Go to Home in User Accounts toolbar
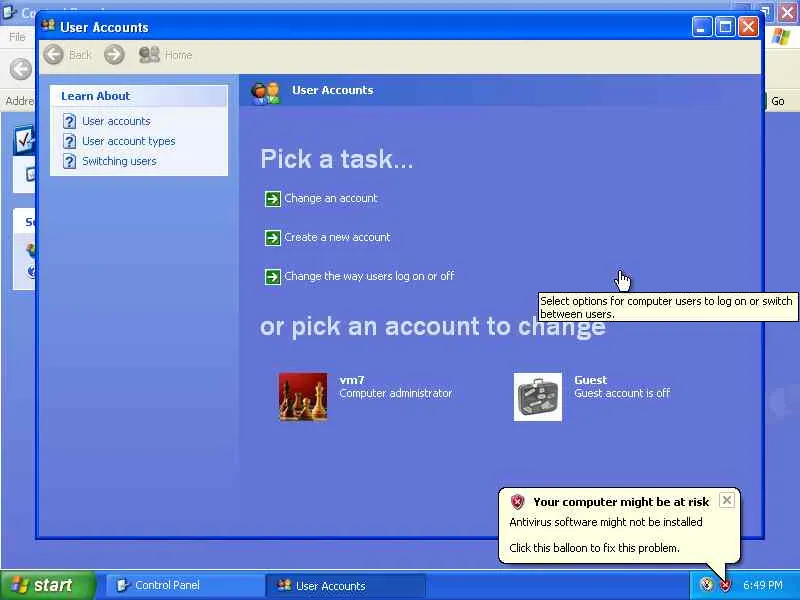This screenshot has height=600, width=800. 165,55
